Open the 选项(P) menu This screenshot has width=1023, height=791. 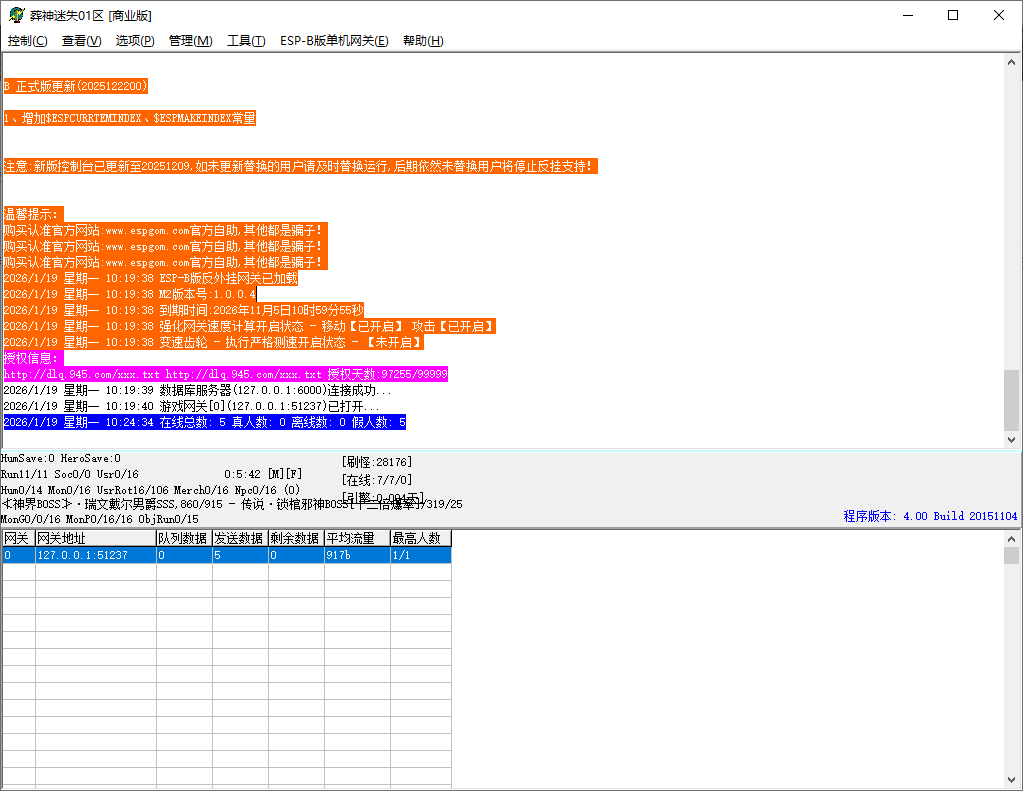click(135, 41)
